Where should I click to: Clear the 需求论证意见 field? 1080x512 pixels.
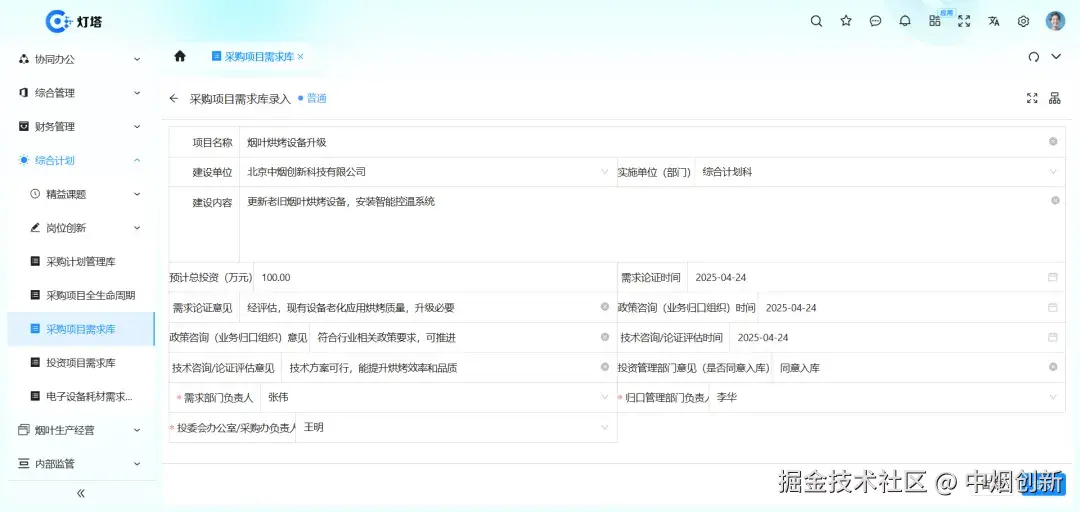(605, 307)
